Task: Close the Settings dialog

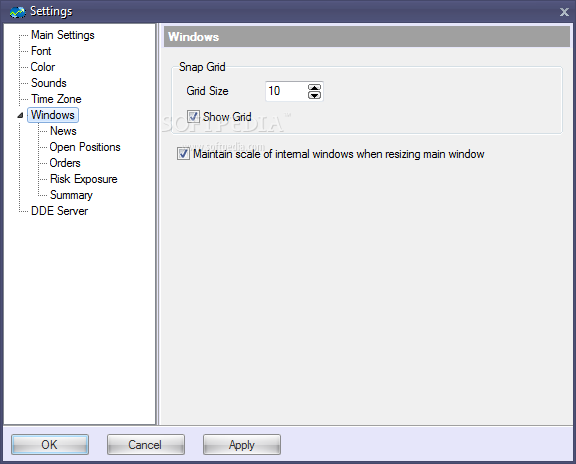Action: (x=564, y=12)
